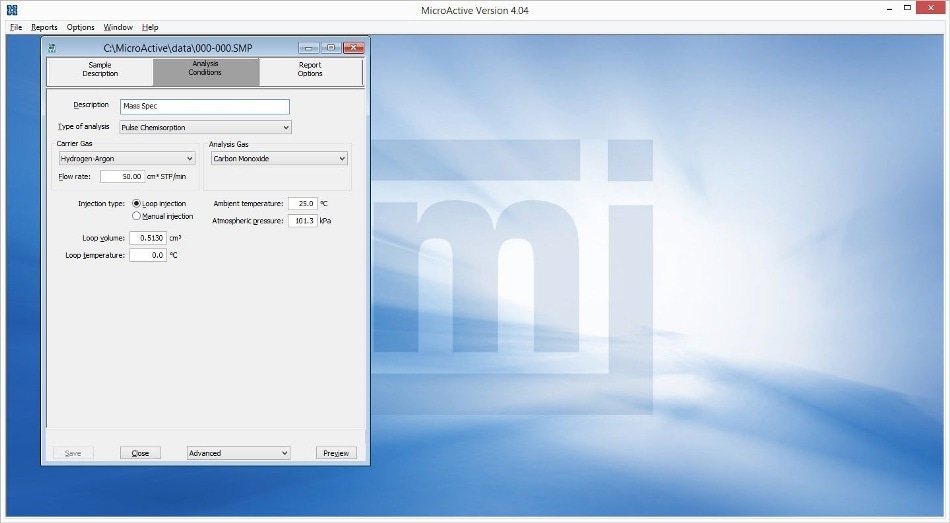Open the Help menu
Viewport: 950px width, 523px height.
[x=150, y=27]
